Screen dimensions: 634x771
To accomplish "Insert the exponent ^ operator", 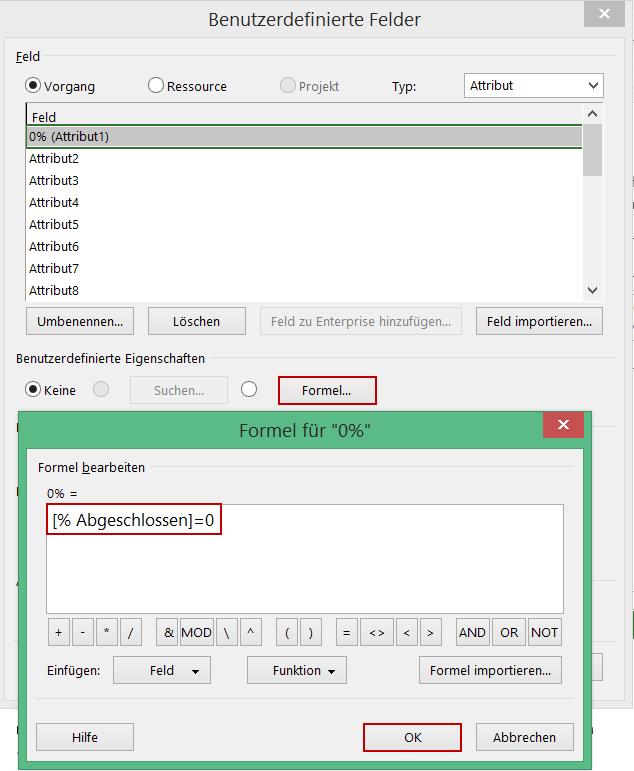I will 250,632.
